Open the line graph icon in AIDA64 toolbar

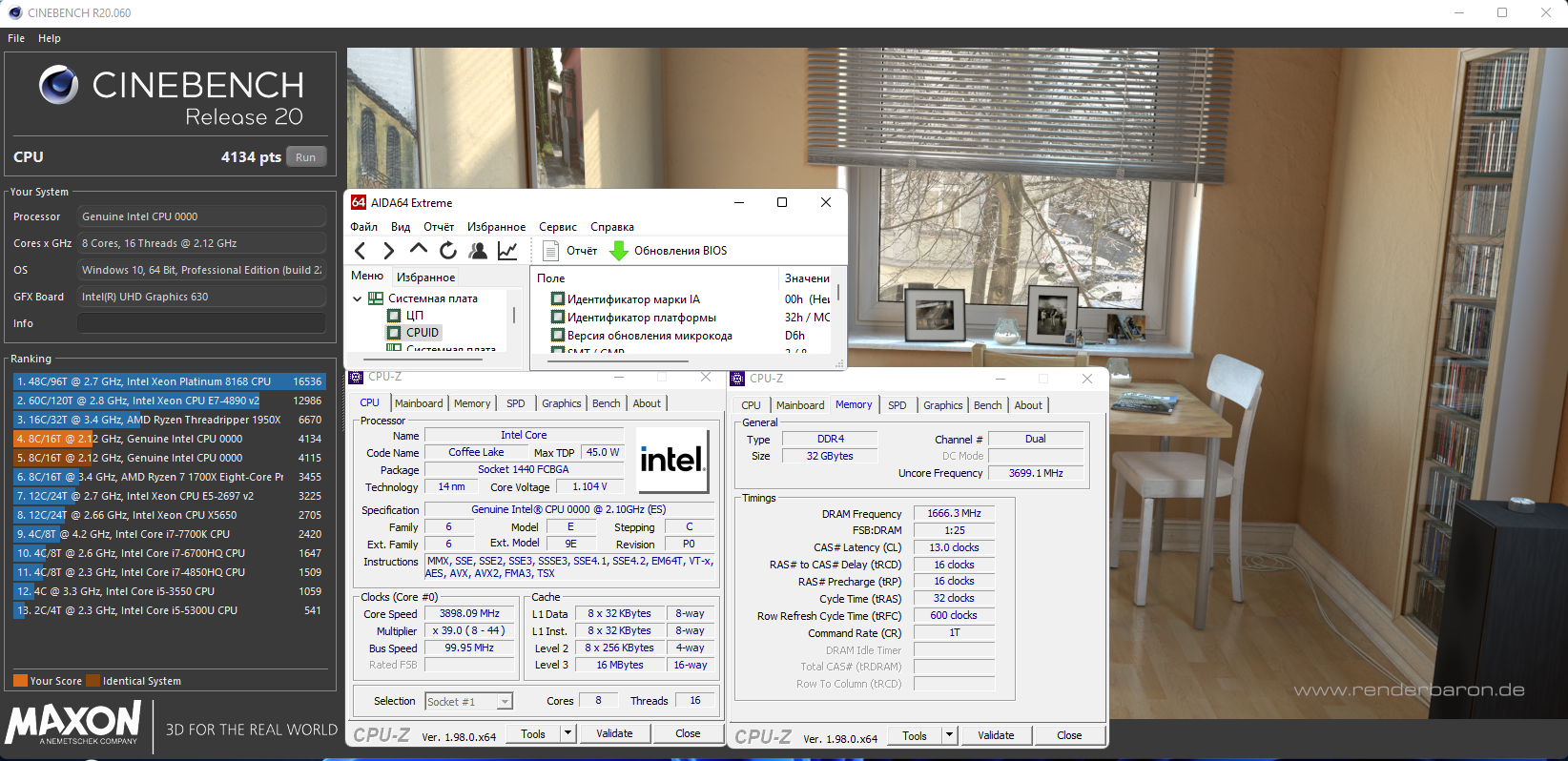(507, 251)
